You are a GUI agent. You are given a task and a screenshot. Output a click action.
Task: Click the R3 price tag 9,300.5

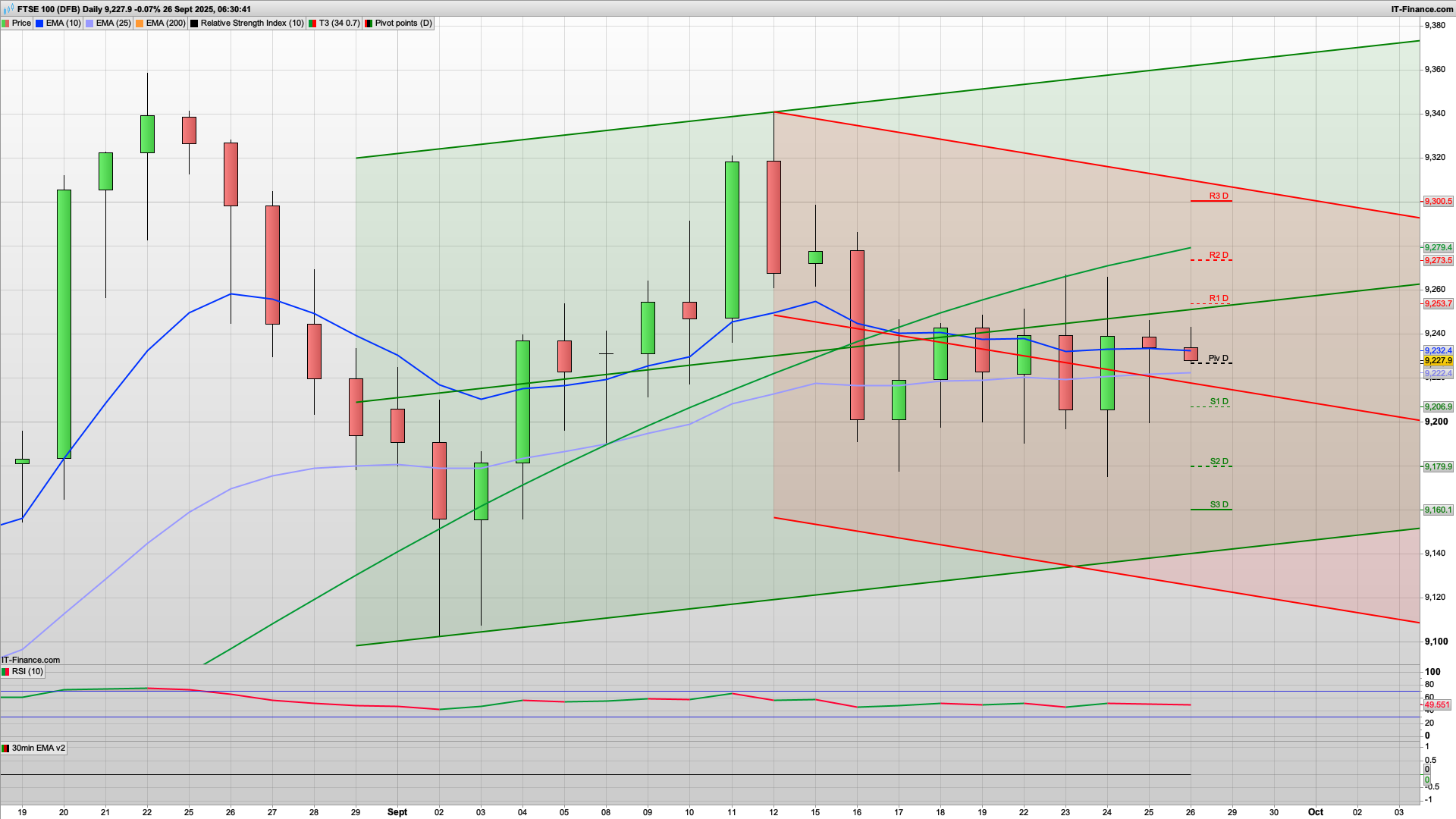[1438, 202]
